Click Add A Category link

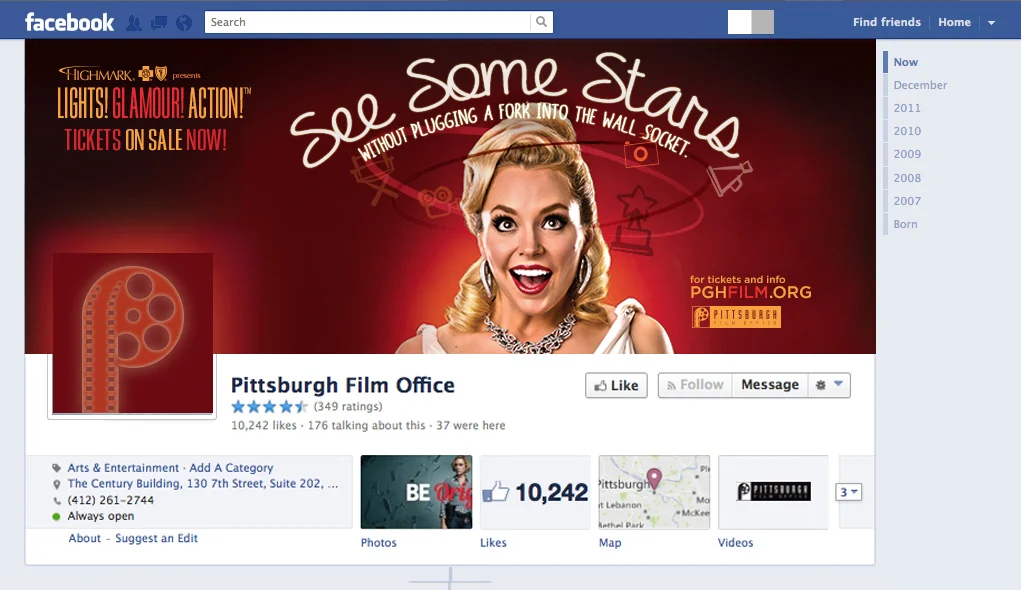(231, 468)
